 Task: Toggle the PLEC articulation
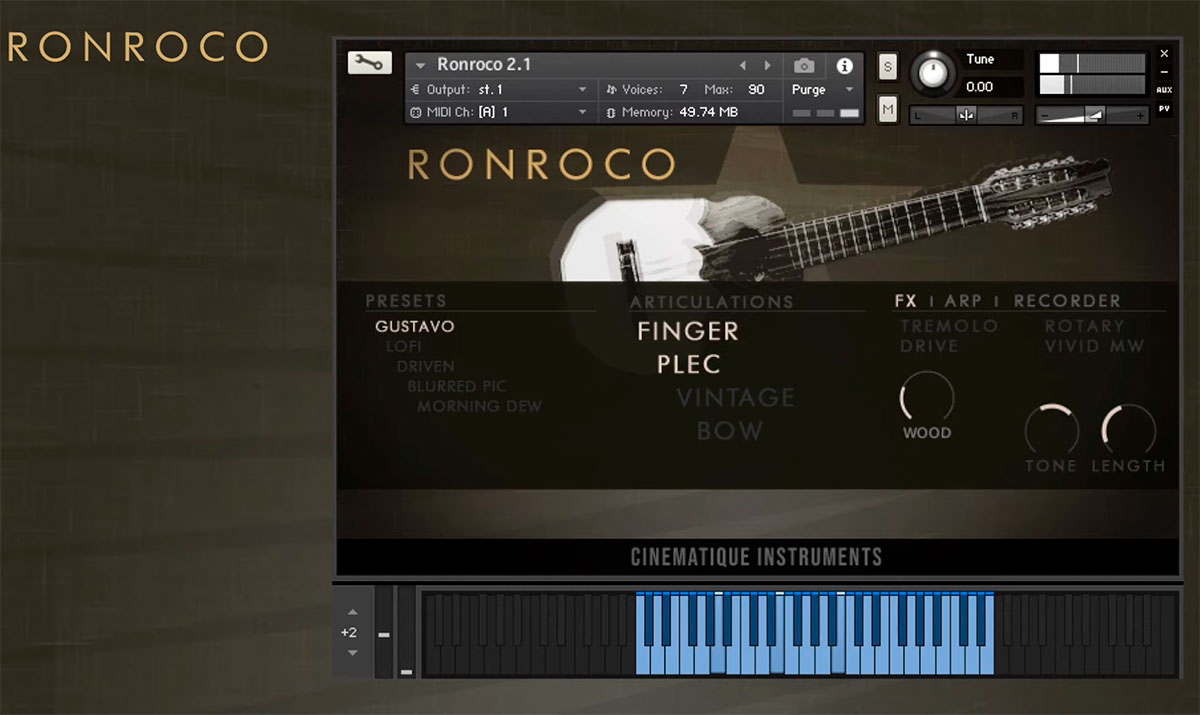689,364
